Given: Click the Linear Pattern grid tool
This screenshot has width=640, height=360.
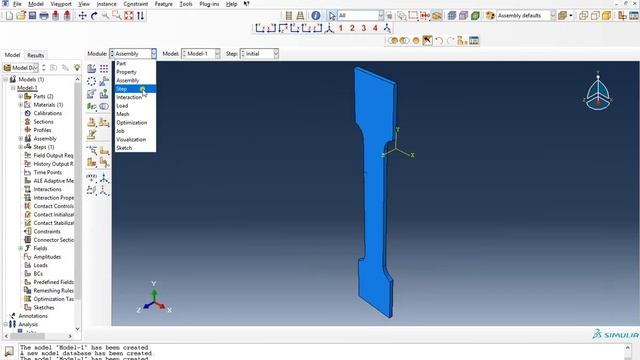Looking at the screenshot, I should pyautogui.click(x=104, y=69).
